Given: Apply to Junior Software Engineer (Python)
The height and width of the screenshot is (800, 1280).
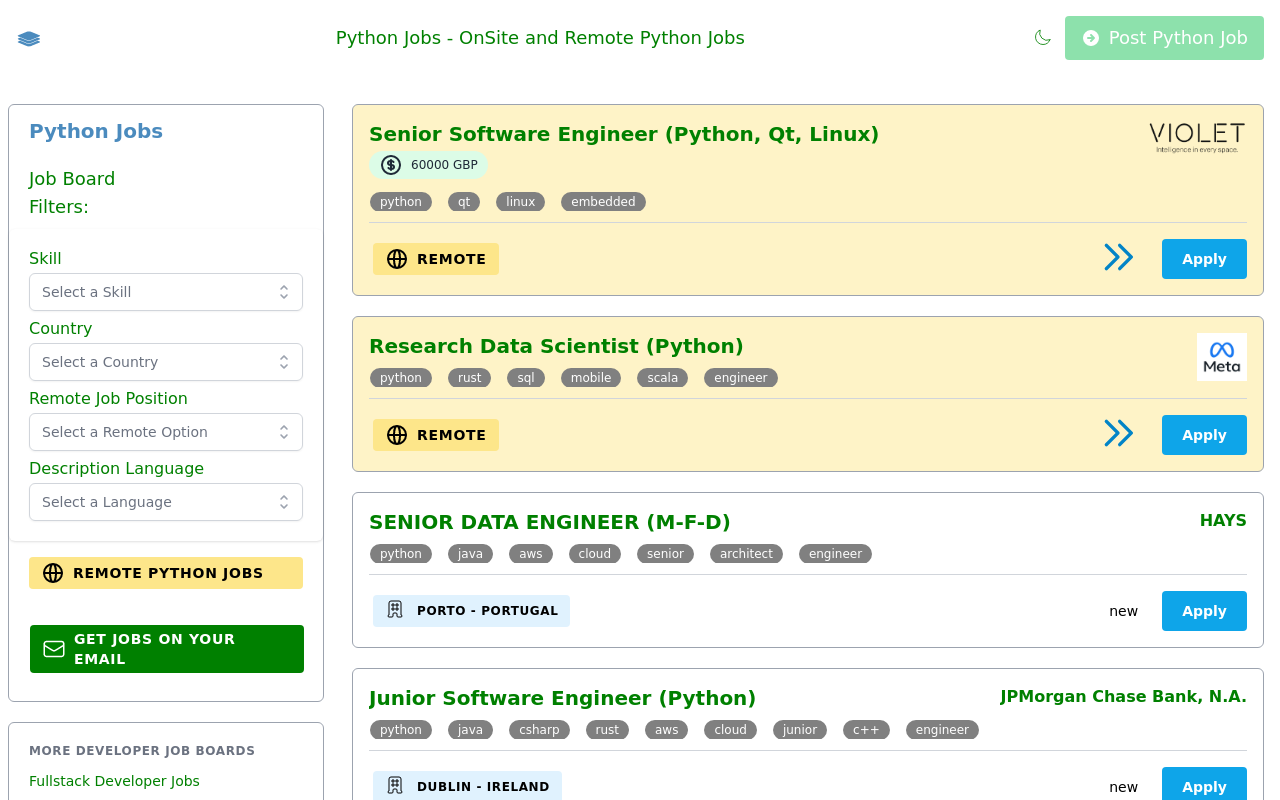Looking at the screenshot, I should pyautogui.click(x=1204, y=785).
